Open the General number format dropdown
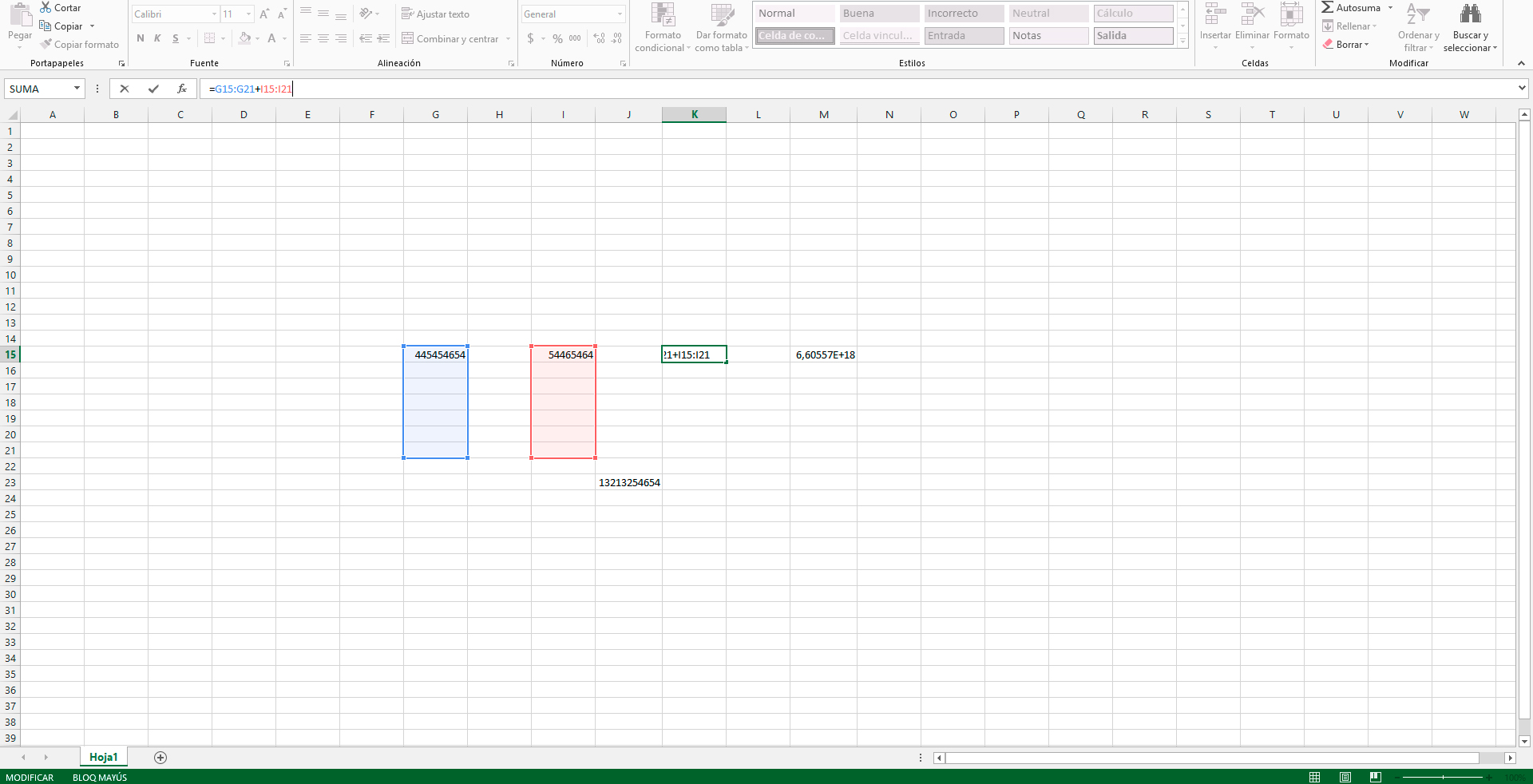This screenshot has height=784, width=1533. point(620,14)
